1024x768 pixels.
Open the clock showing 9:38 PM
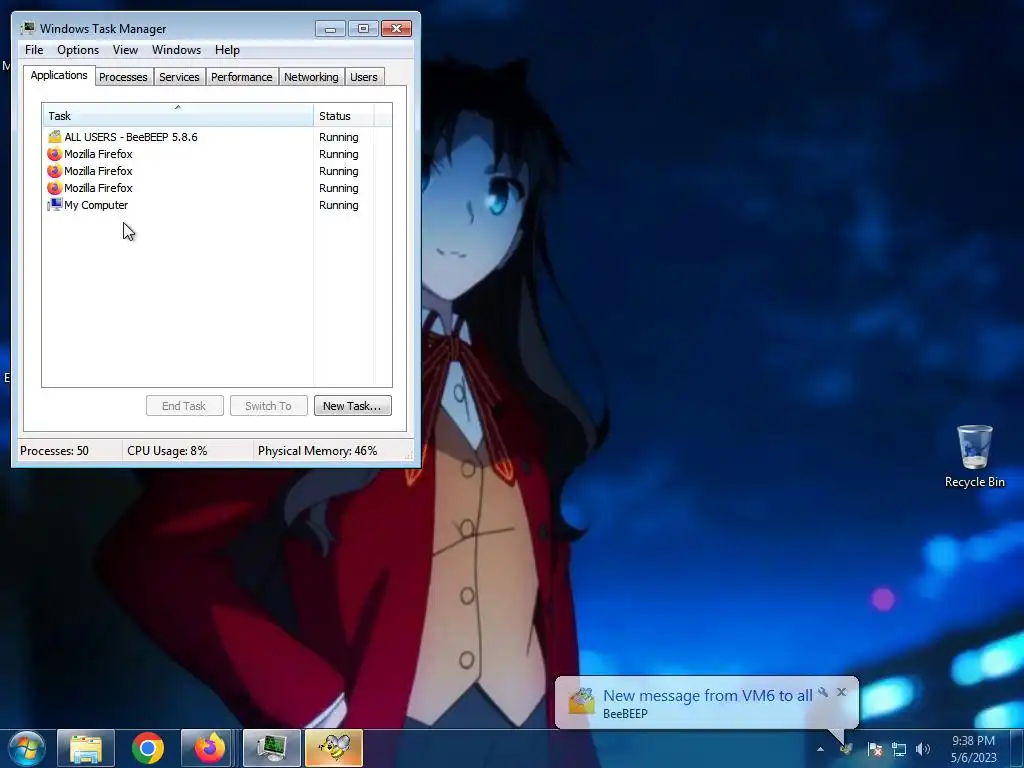tap(973, 749)
